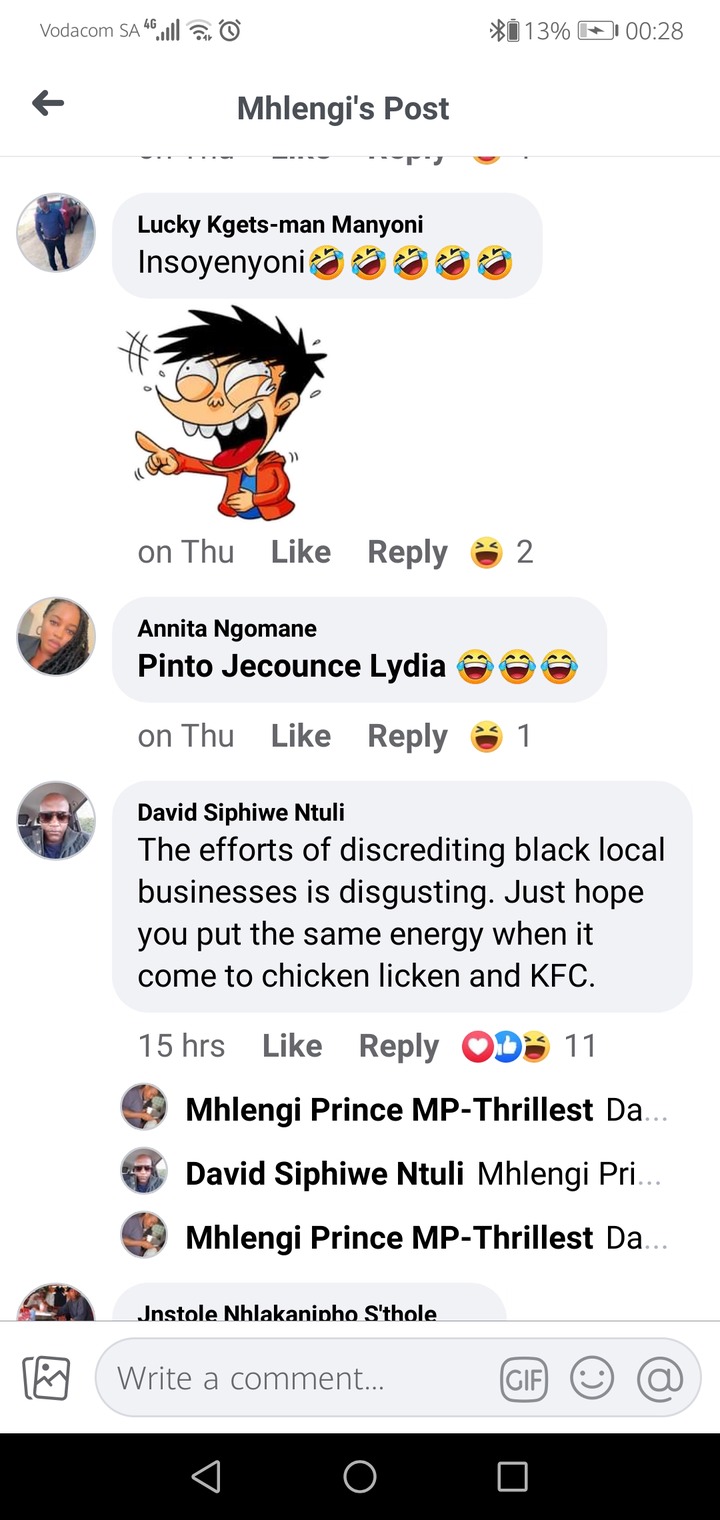Tap Android back triangle button
The image size is (720, 1520).
pyautogui.click(x=206, y=1476)
